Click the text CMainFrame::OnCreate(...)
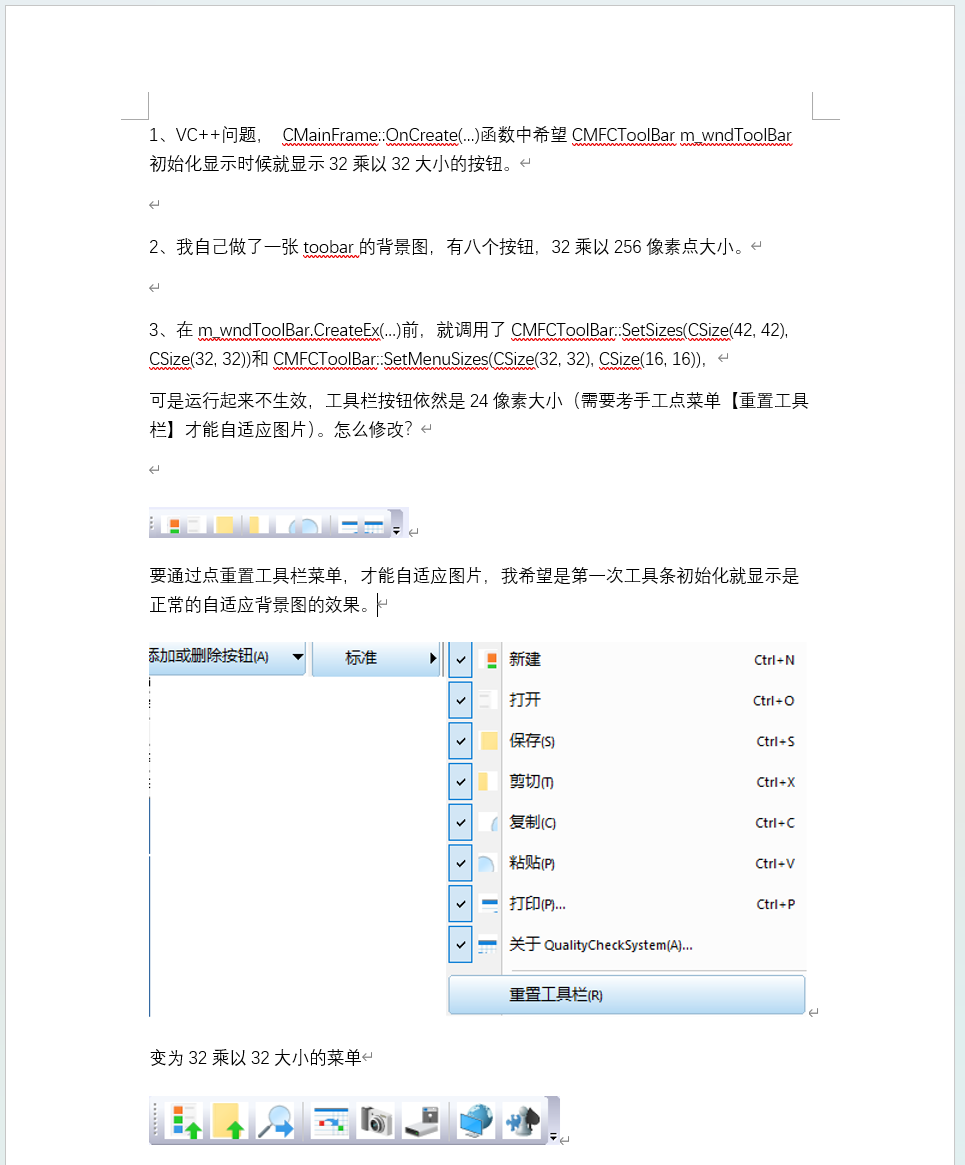Viewport: 965px width, 1165px height. point(381,135)
